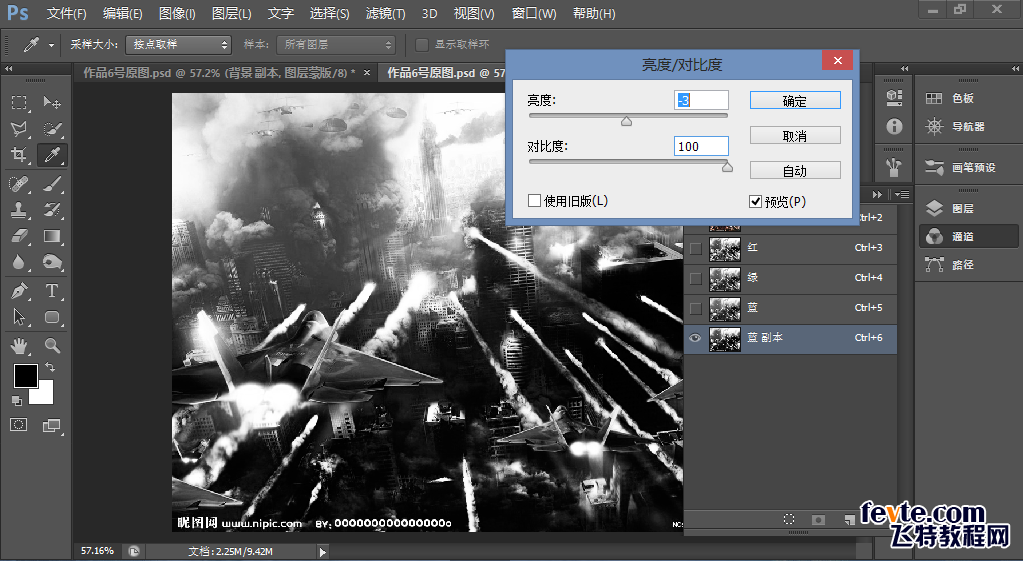Click the 亮度 slider handle
Image resolution: width=1023 pixels, height=561 pixels.
point(626,121)
